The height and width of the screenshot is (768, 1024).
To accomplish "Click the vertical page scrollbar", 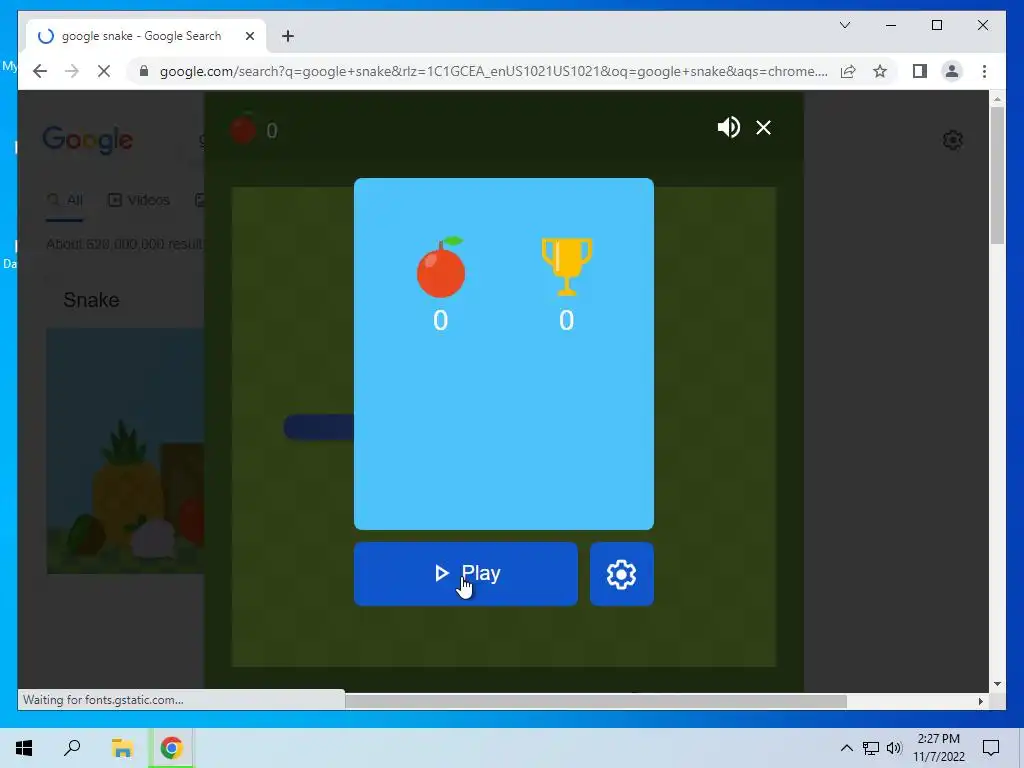I will tap(997, 176).
